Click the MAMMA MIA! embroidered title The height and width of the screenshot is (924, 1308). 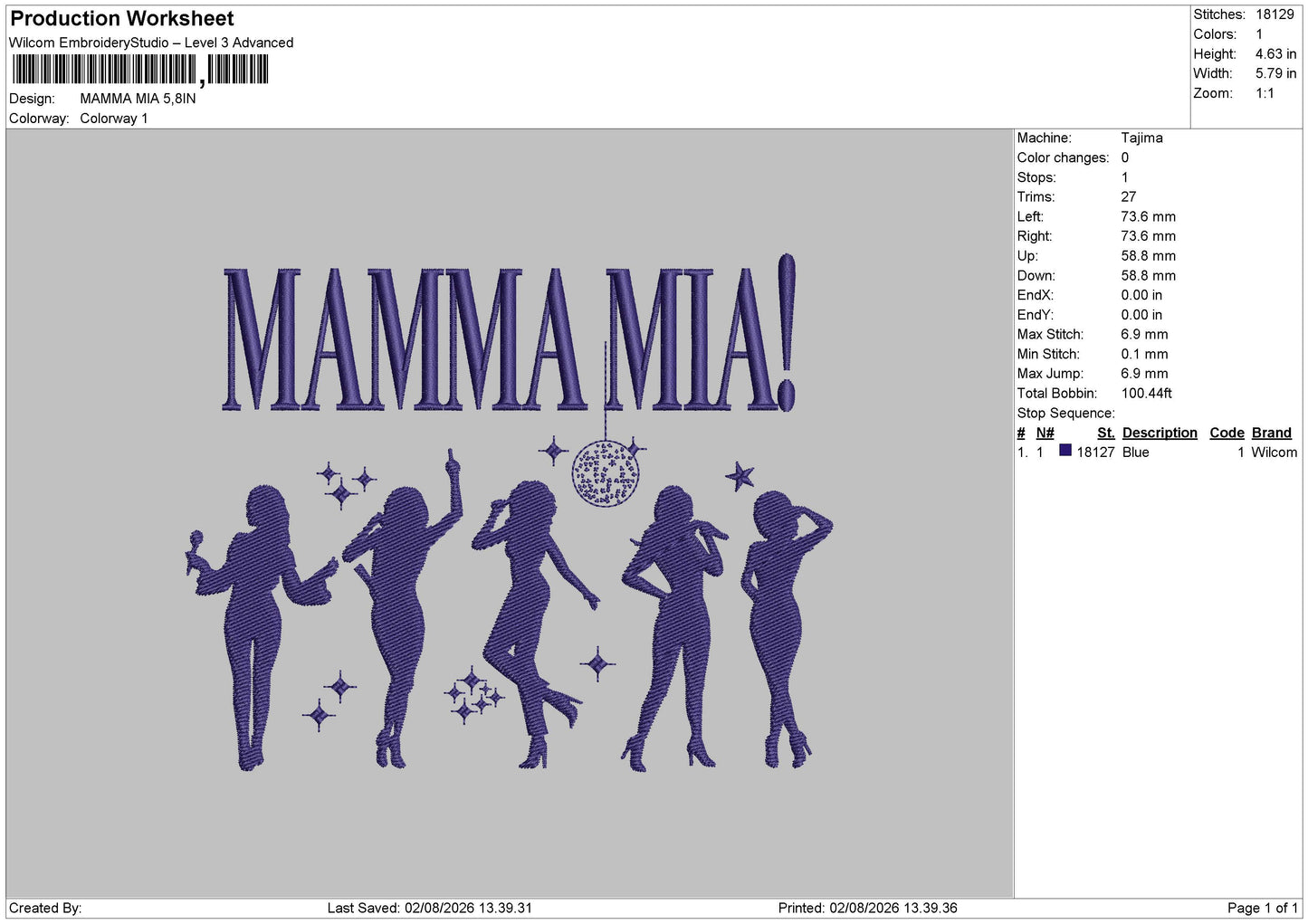tap(511, 335)
